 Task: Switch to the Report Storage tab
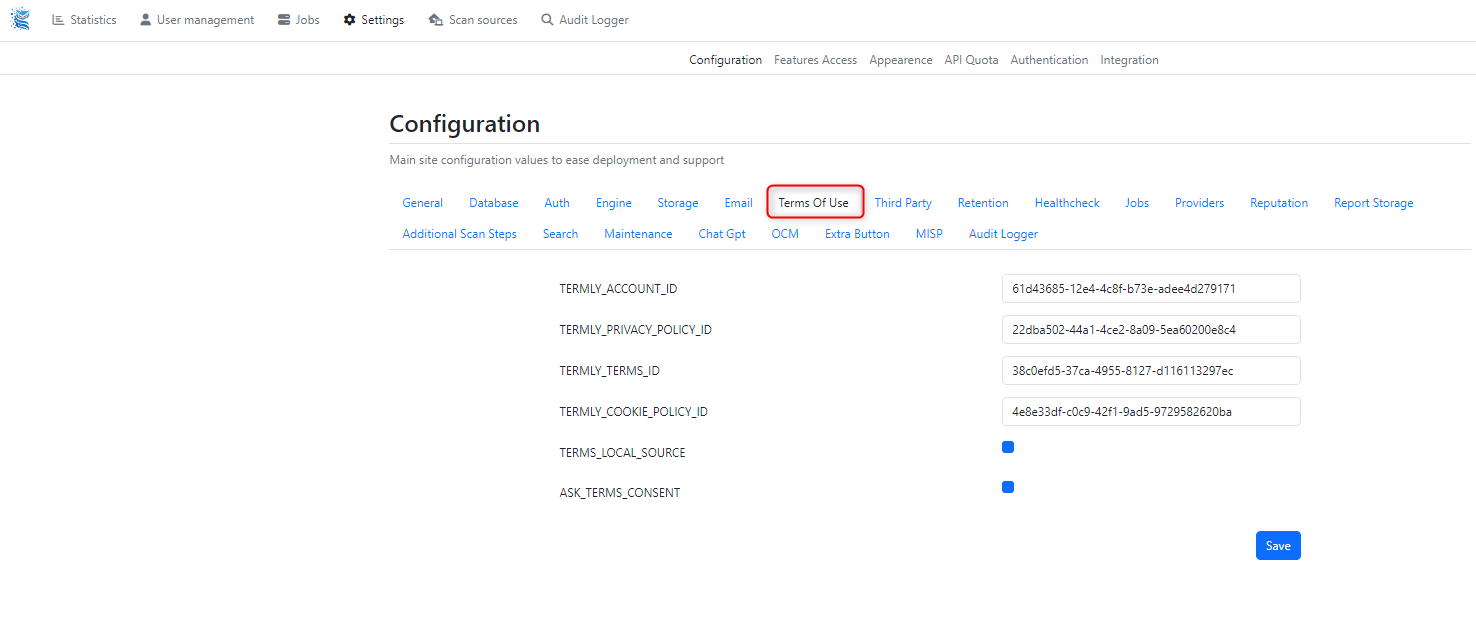tap(1374, 203)
